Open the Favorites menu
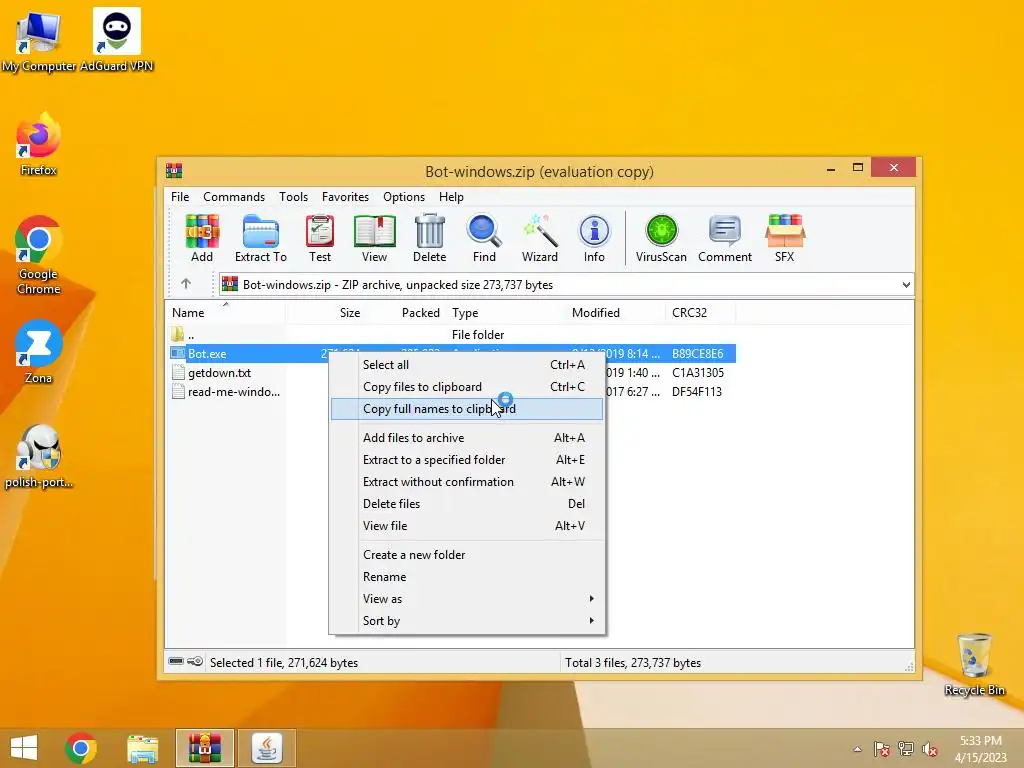 click(345, 197)
